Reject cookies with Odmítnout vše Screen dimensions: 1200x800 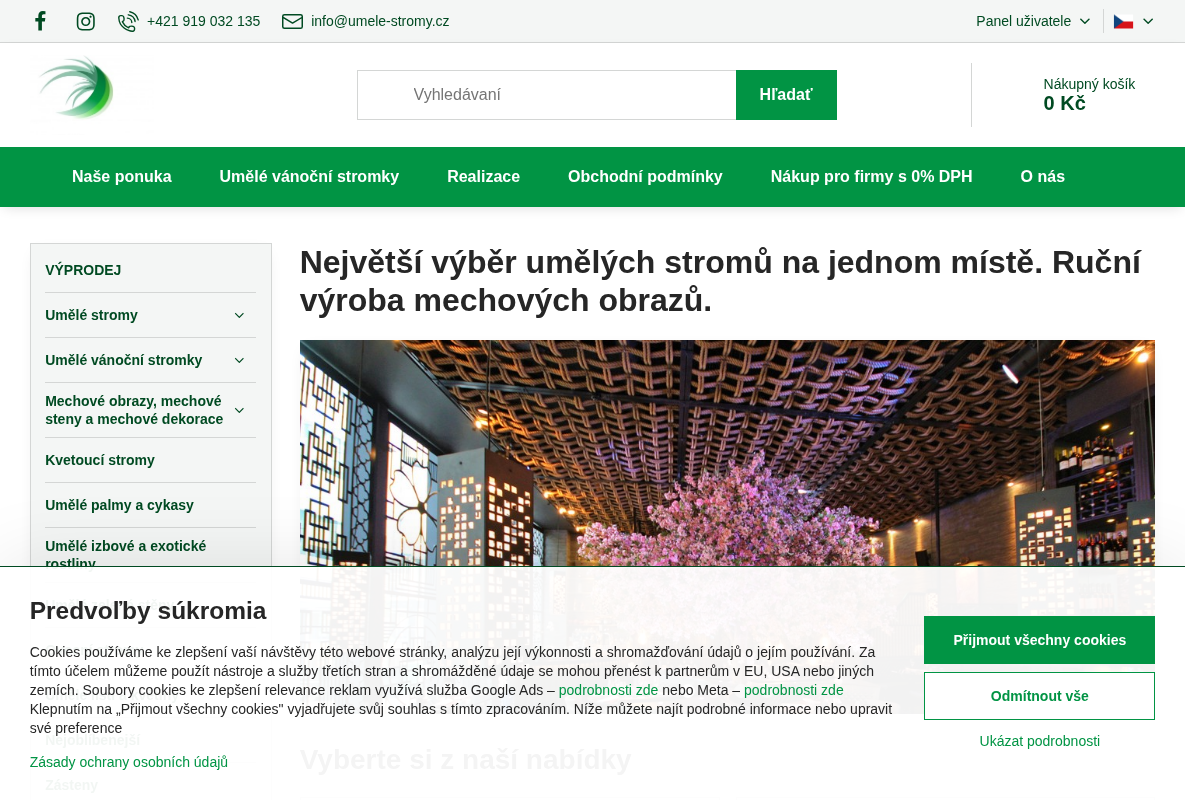(x=1039, y=696)
